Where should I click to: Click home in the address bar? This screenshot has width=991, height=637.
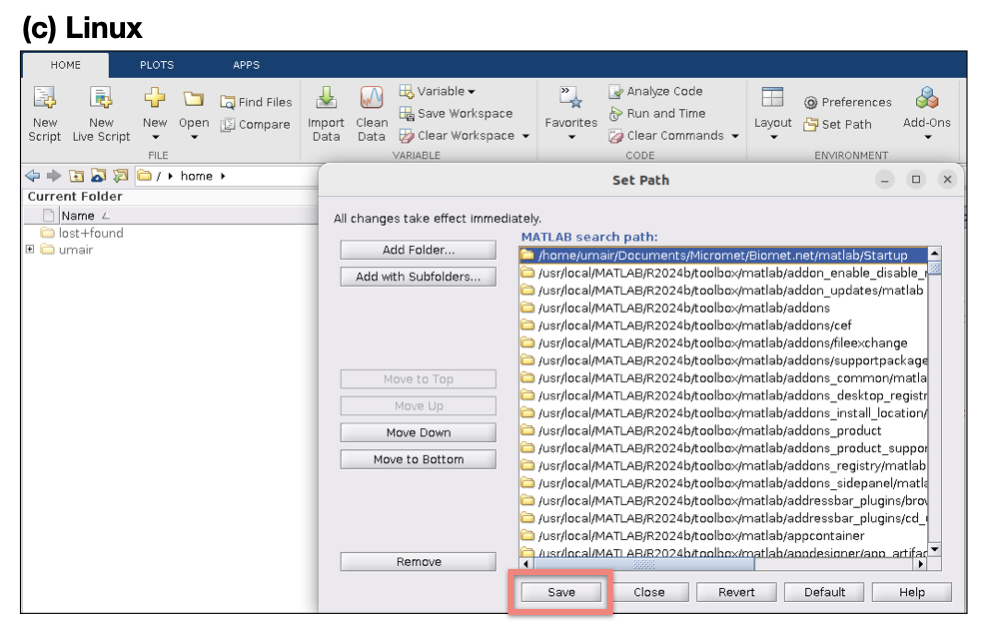point(197,176)
